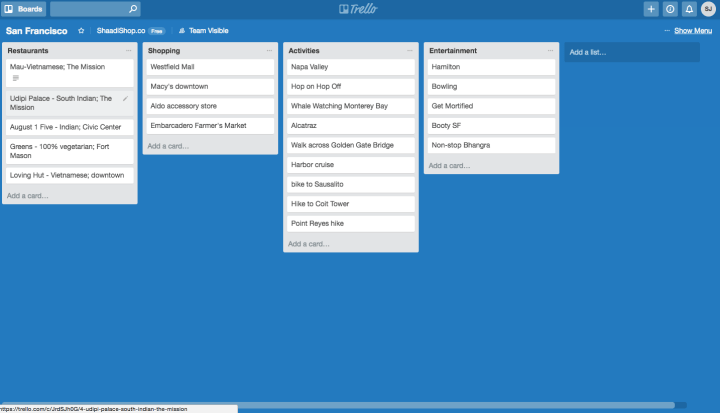
Task: Open Activities list actions menu
Action: [x=409, y=50]
